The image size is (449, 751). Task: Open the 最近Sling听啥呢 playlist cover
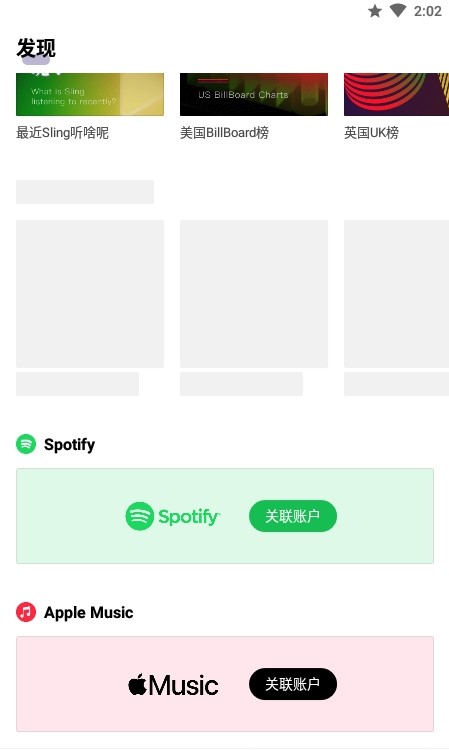coord(90,94)
